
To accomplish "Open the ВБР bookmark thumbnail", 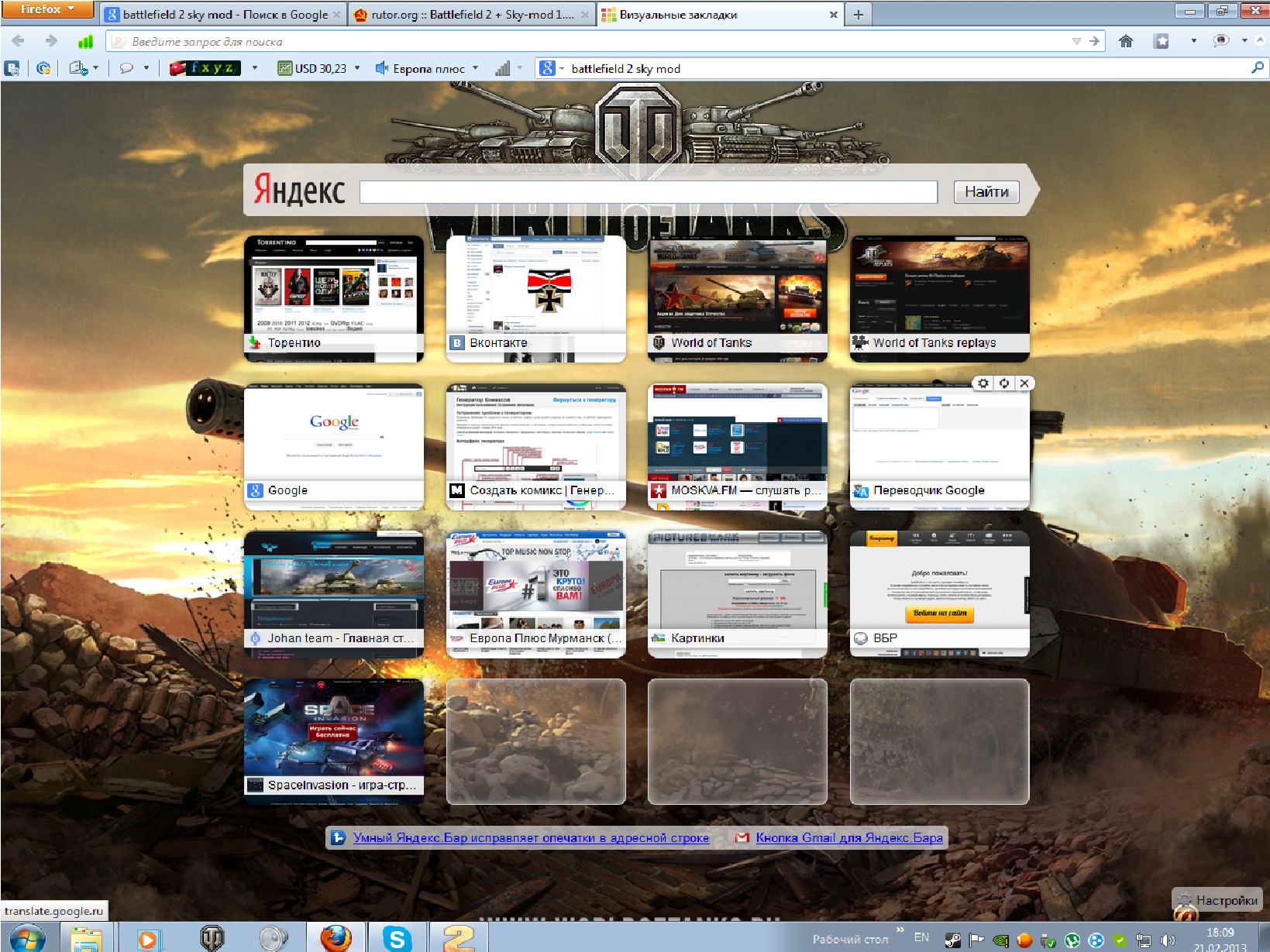I will 940,594.
